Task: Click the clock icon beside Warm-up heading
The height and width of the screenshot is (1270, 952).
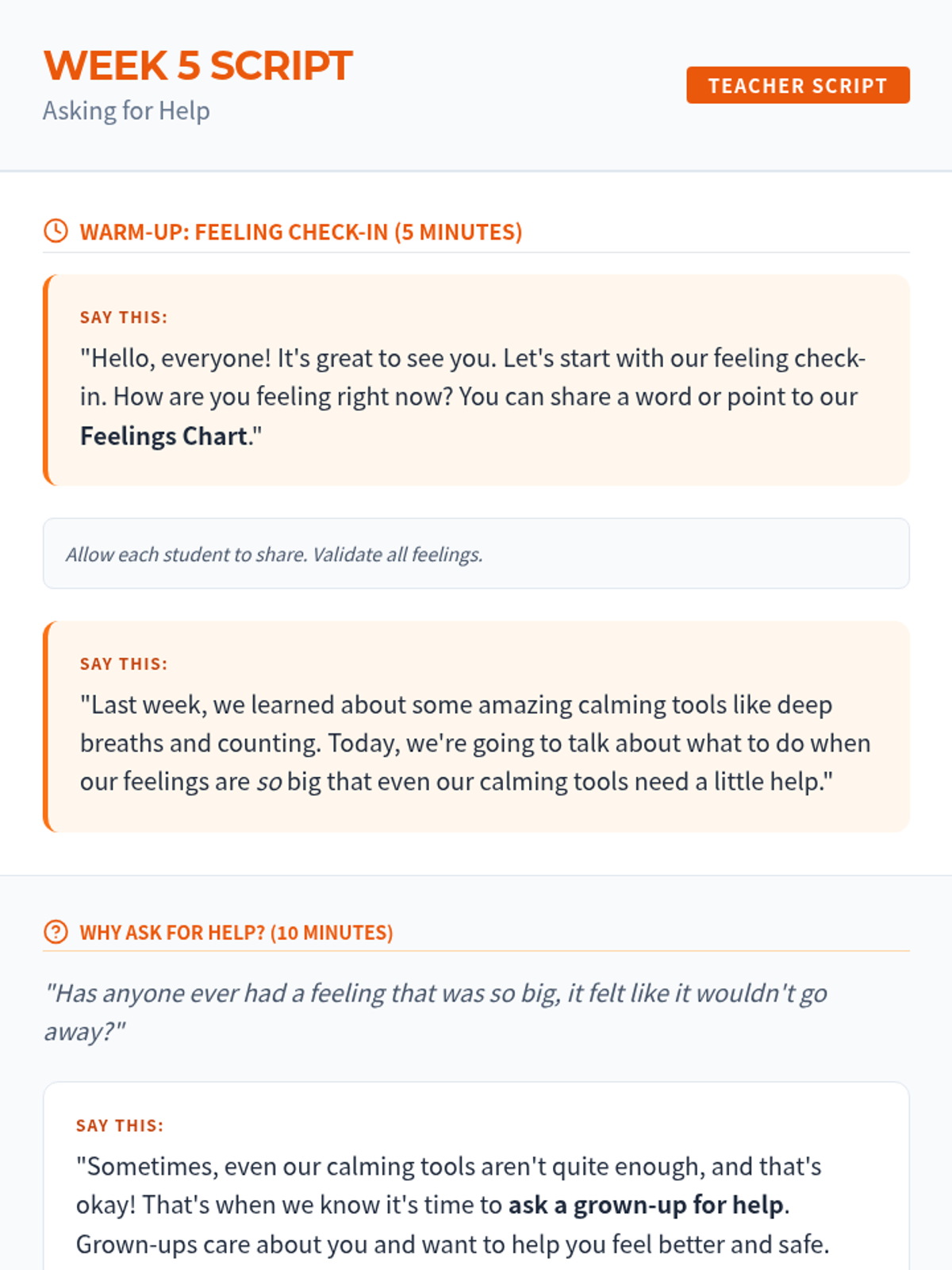Action: (x=56, y=231)
